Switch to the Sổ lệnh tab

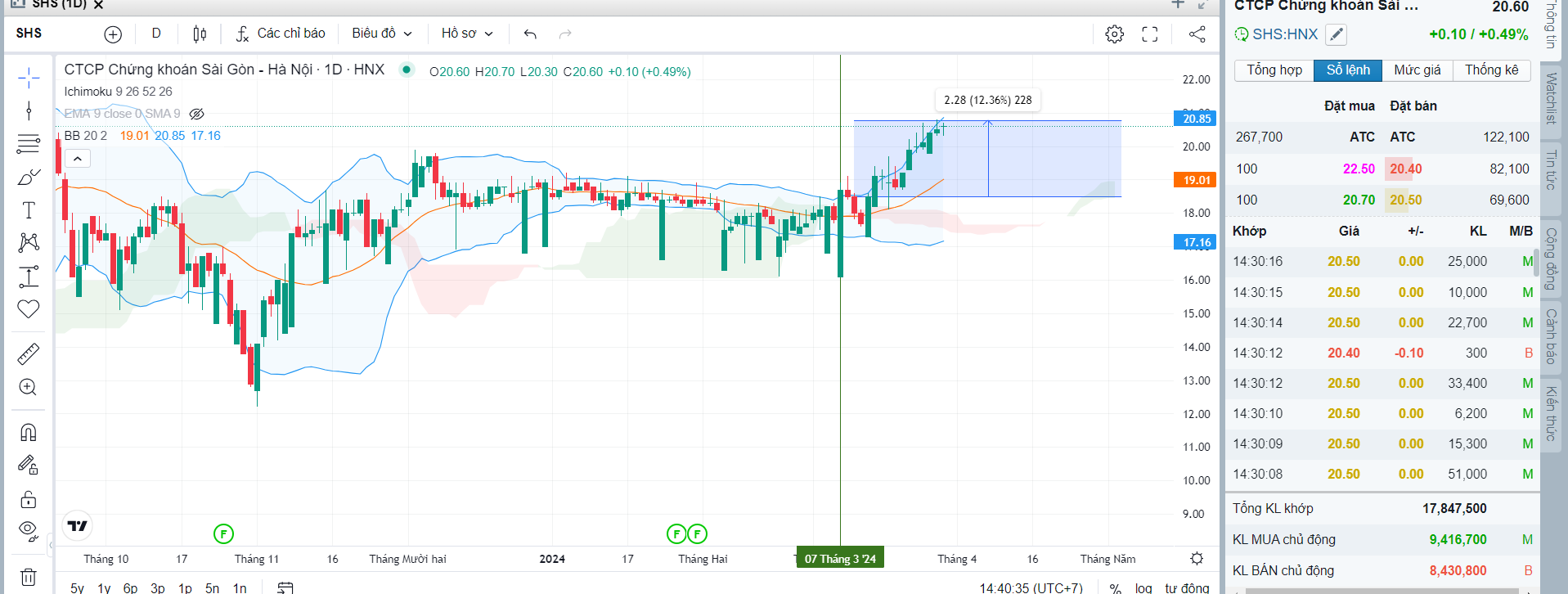(x=1348, y=70)
